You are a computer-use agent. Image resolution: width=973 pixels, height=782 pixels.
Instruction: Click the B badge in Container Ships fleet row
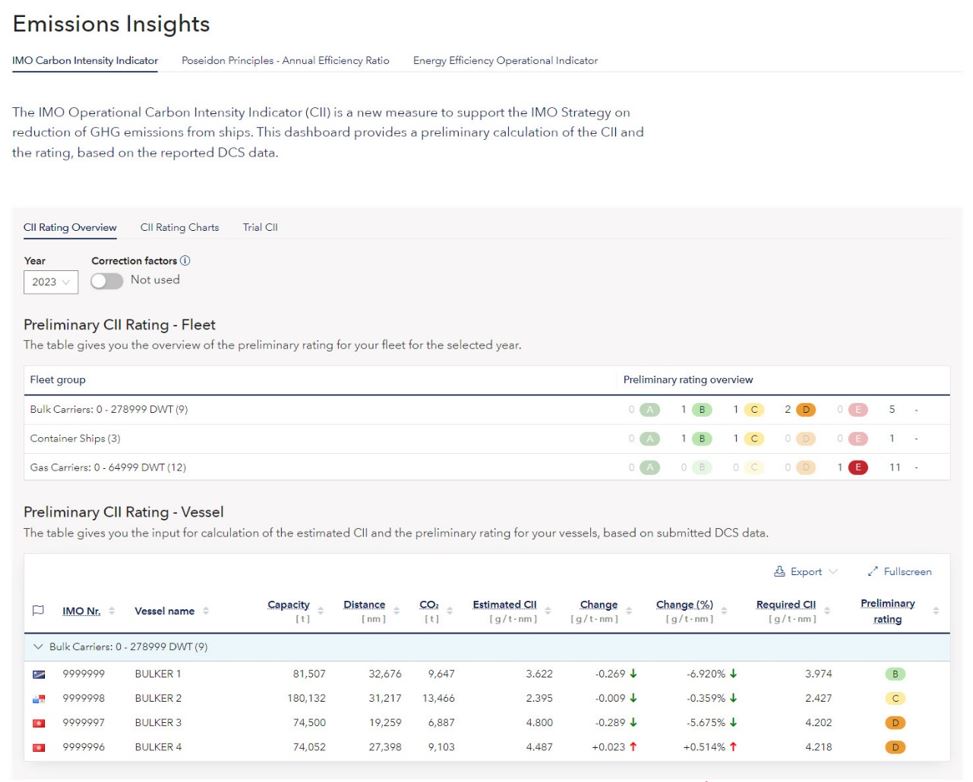[x=702, y=439]
